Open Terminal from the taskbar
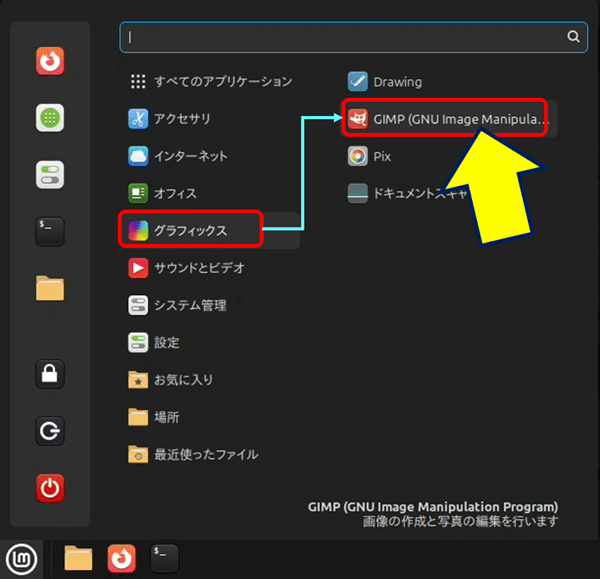 click(x=164, y=558)
